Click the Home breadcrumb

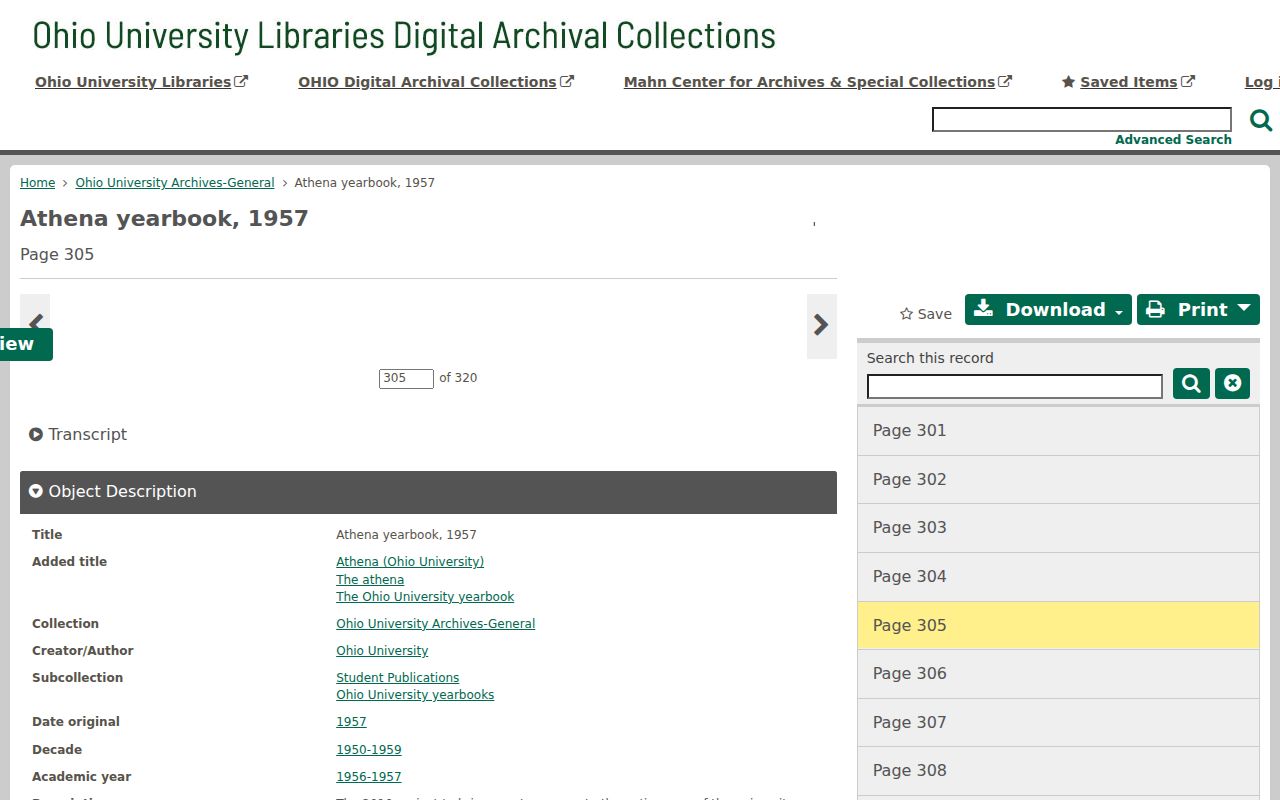(37, 183)
